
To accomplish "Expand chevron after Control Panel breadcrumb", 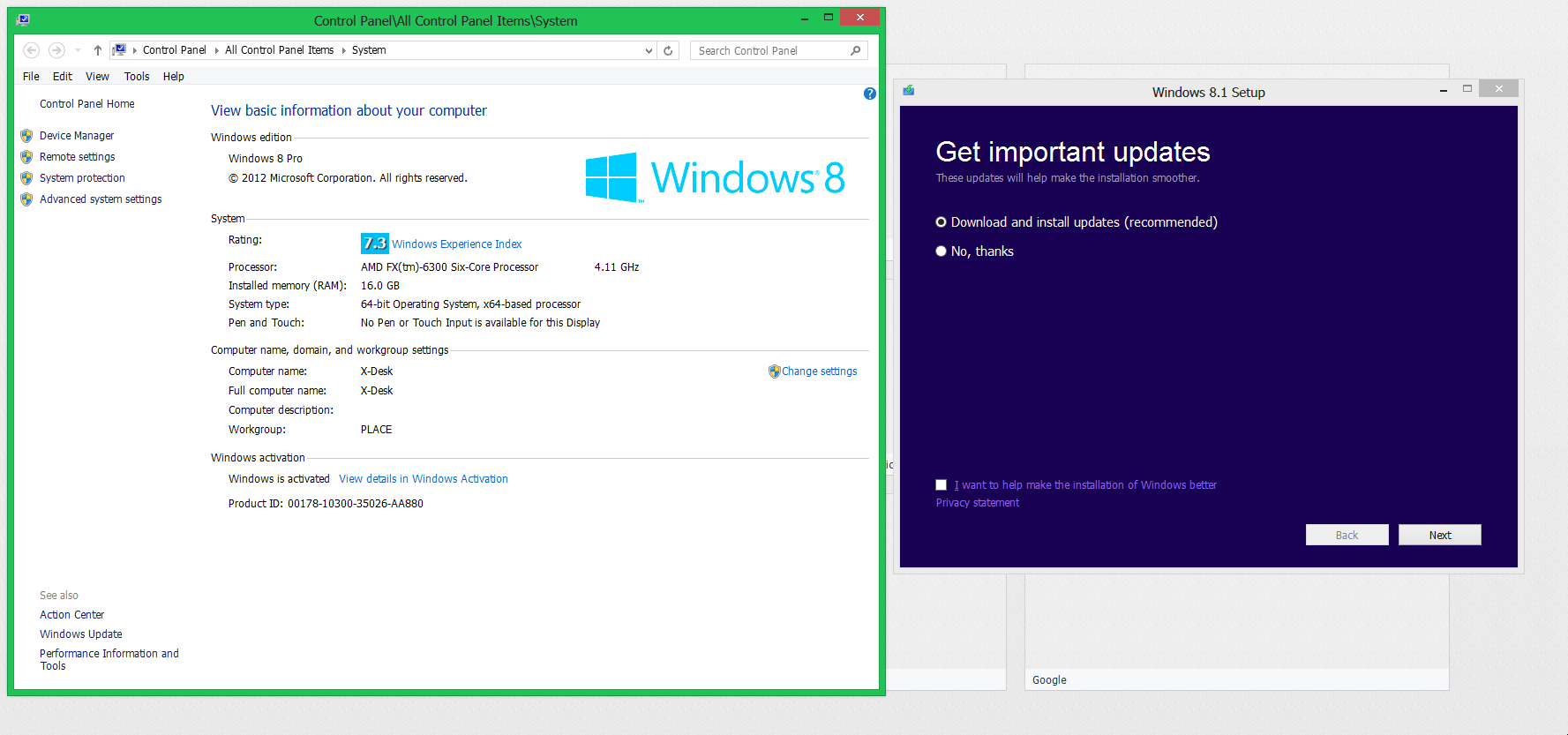I will pyautogui.click(x=216, y=50).
